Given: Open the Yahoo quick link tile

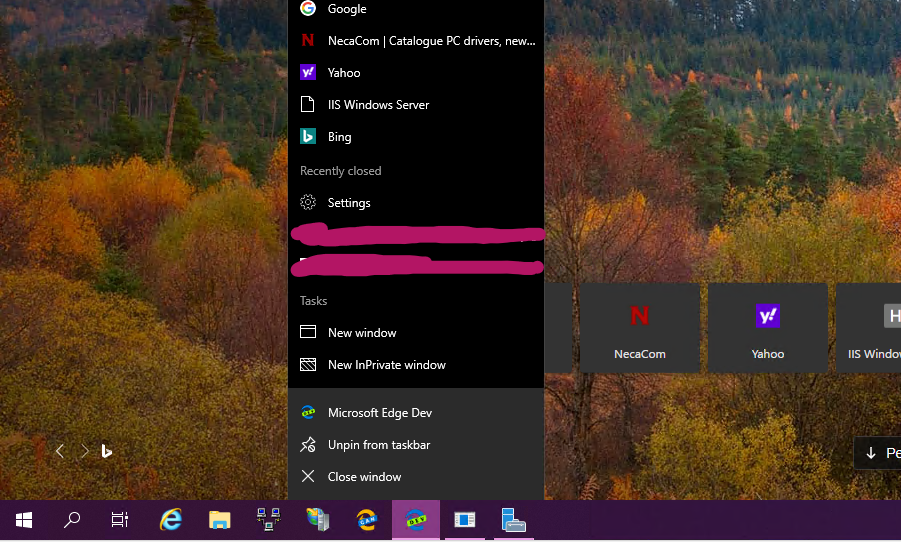Looking at the screenshot, I should coord(768,328).
